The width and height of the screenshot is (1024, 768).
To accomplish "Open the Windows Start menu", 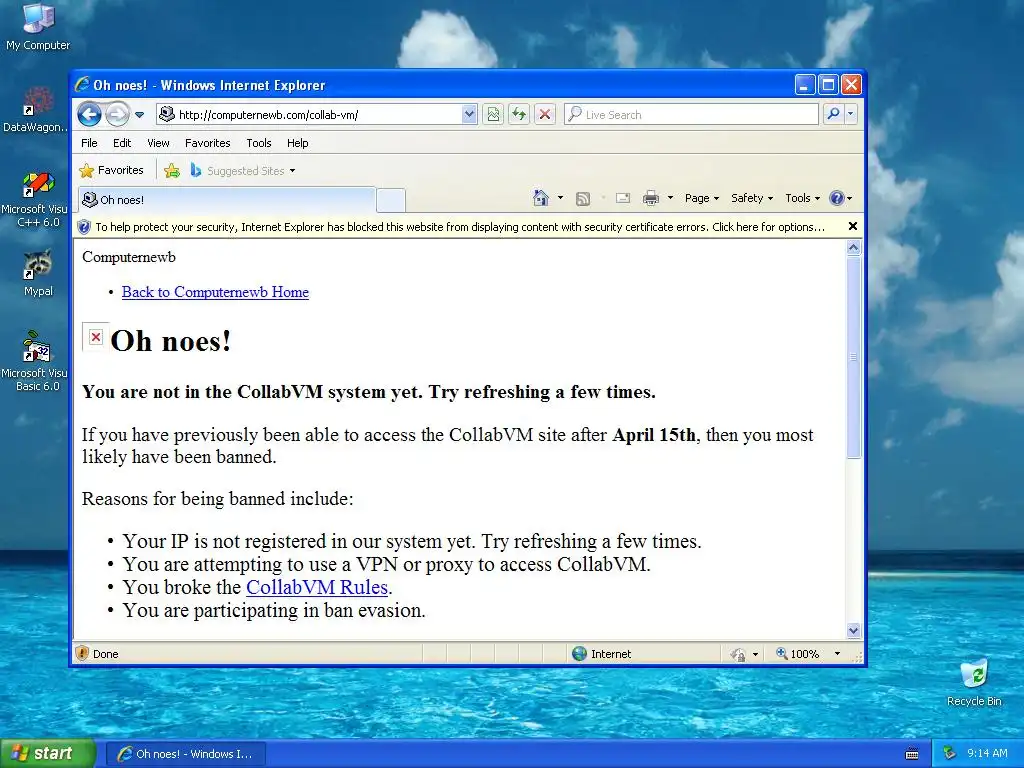I will 48,754.
